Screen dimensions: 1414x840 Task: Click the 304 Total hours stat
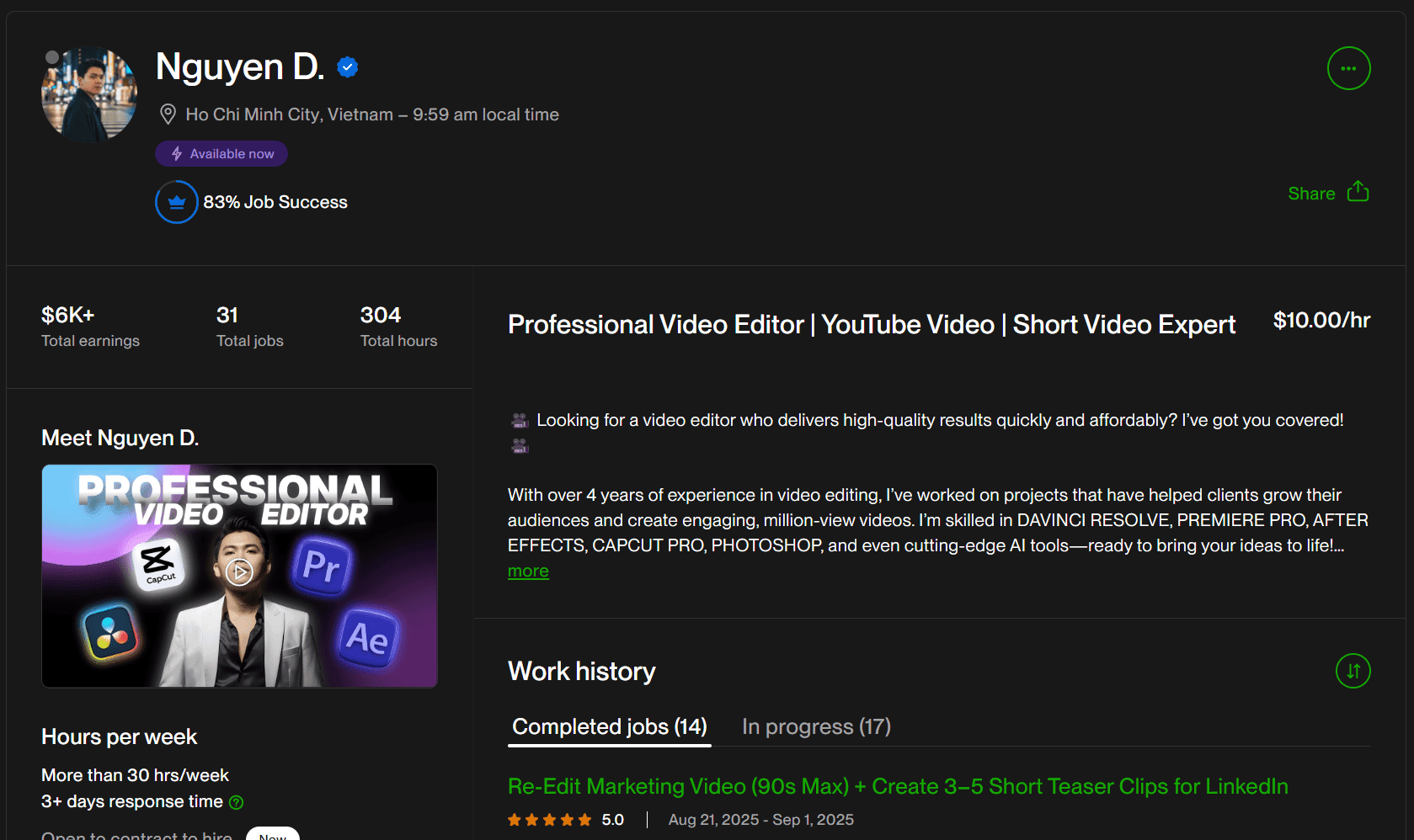398,327
